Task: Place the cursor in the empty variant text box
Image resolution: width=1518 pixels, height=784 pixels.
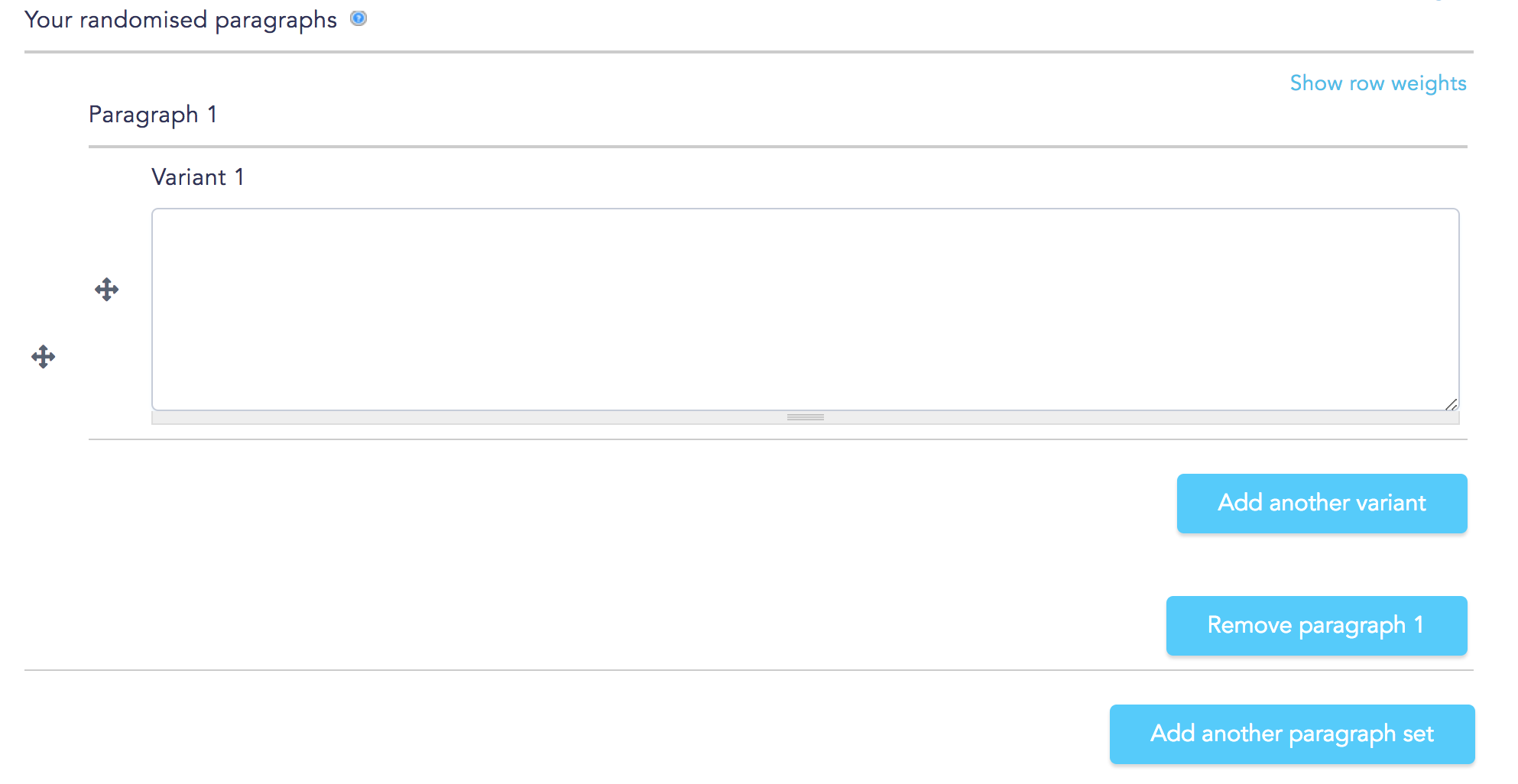Action: click(x=806, y=309)
